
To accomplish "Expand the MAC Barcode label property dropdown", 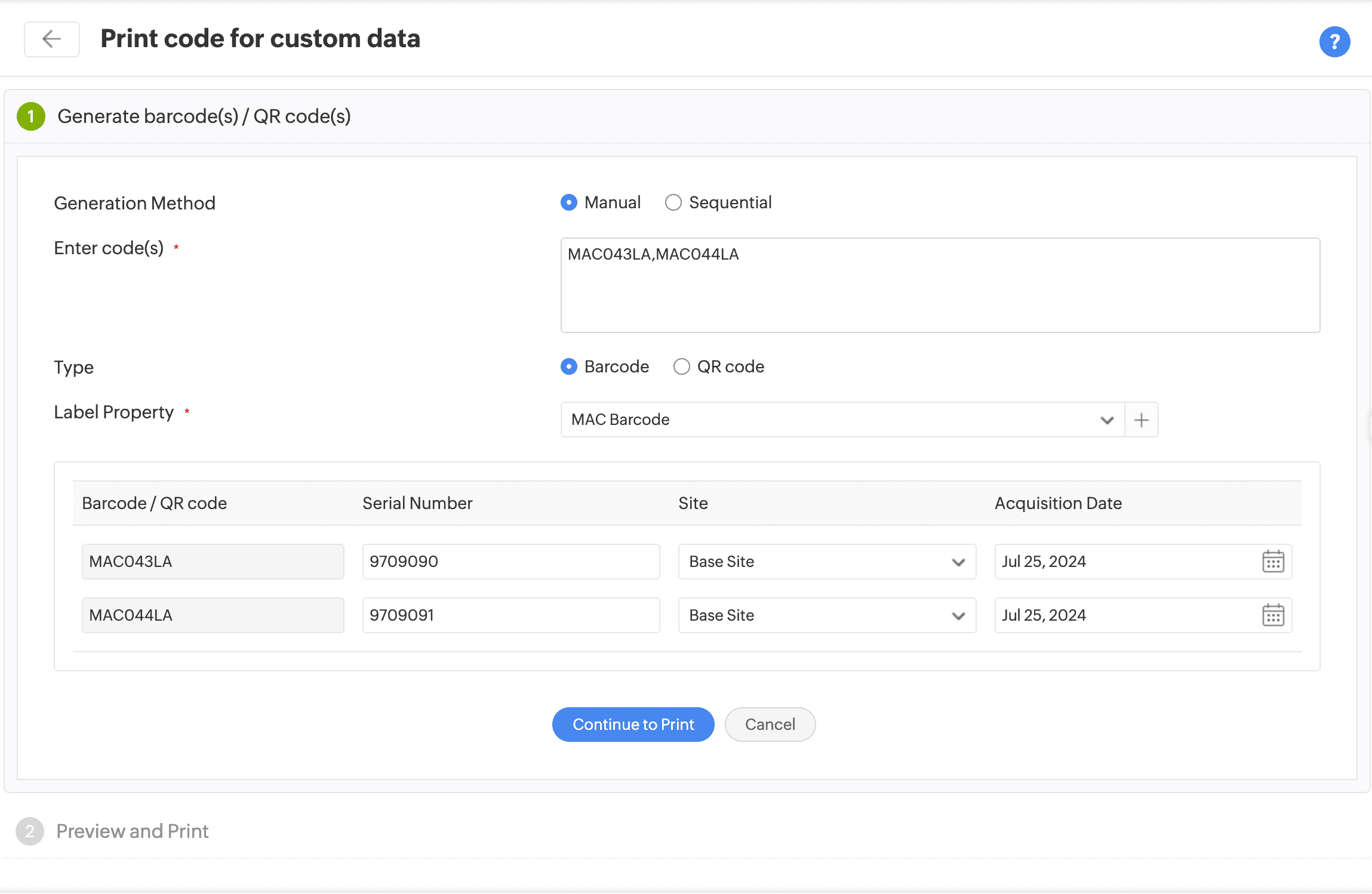I will coord(842,420).
